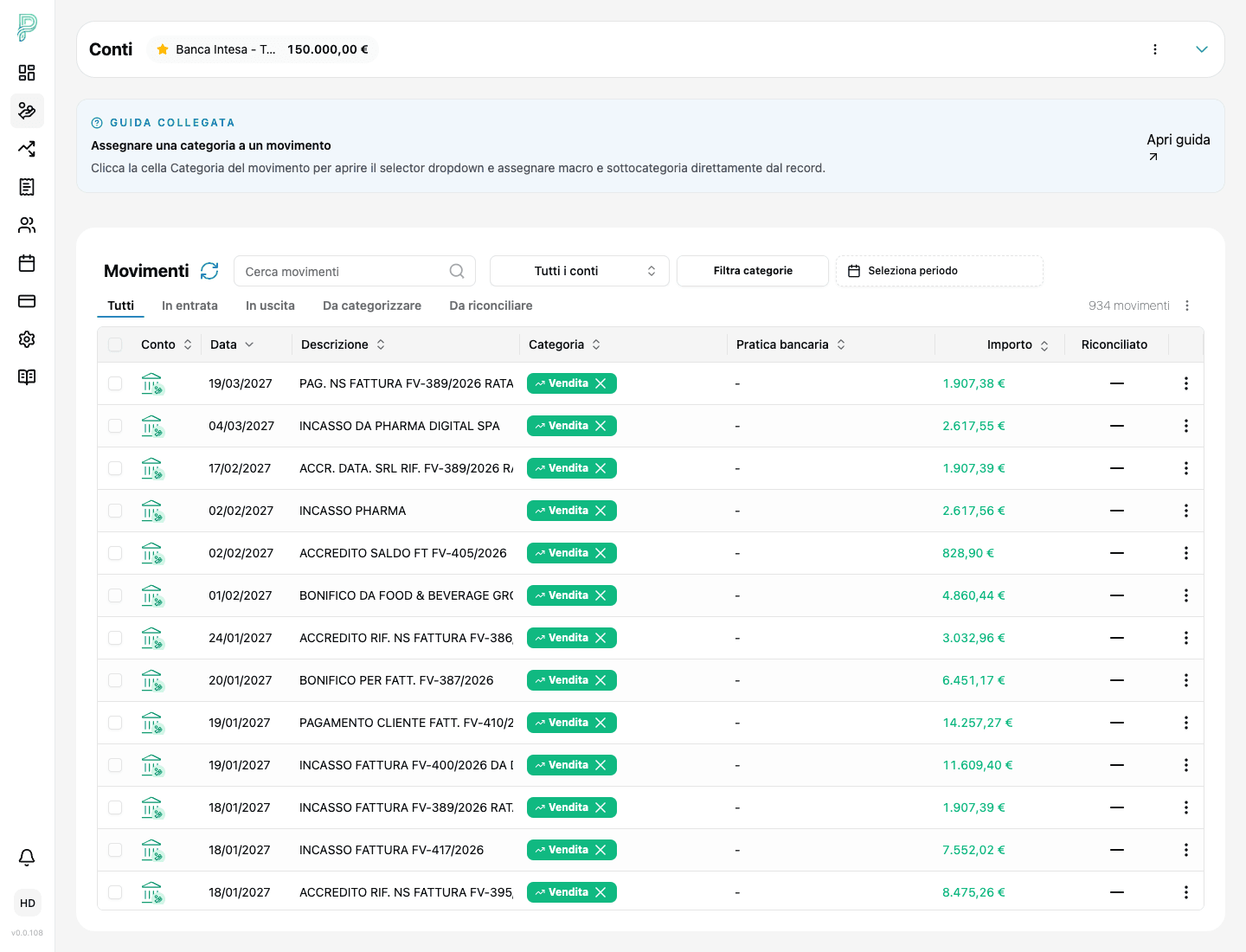Check the BONIFICO PER FATT. FV-387/2026 row
The height and width of the screenshot is (952, 1246).
coord(115,680)
